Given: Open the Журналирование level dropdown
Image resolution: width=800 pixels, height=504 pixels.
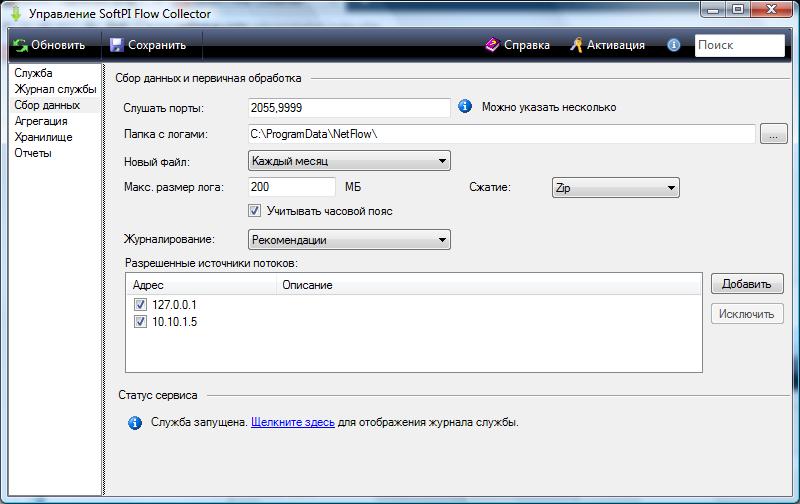Looking at the screenshot, I should [349, 240].
